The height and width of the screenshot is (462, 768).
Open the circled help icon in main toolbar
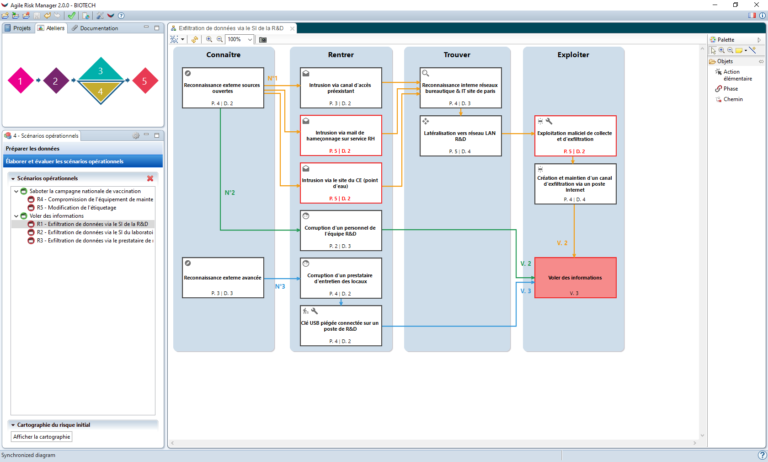tap(121, 16)
